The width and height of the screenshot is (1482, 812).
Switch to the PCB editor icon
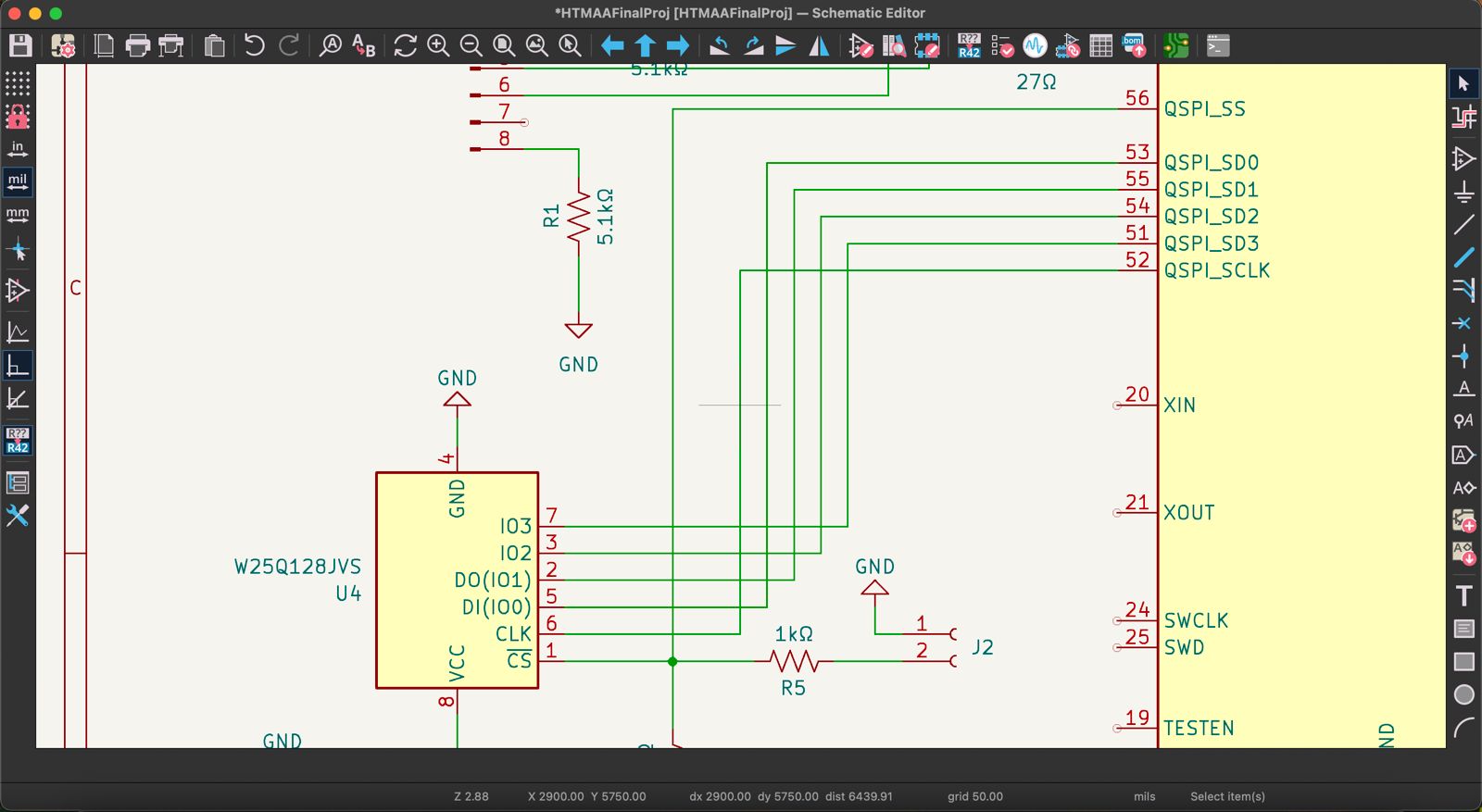1175,45
